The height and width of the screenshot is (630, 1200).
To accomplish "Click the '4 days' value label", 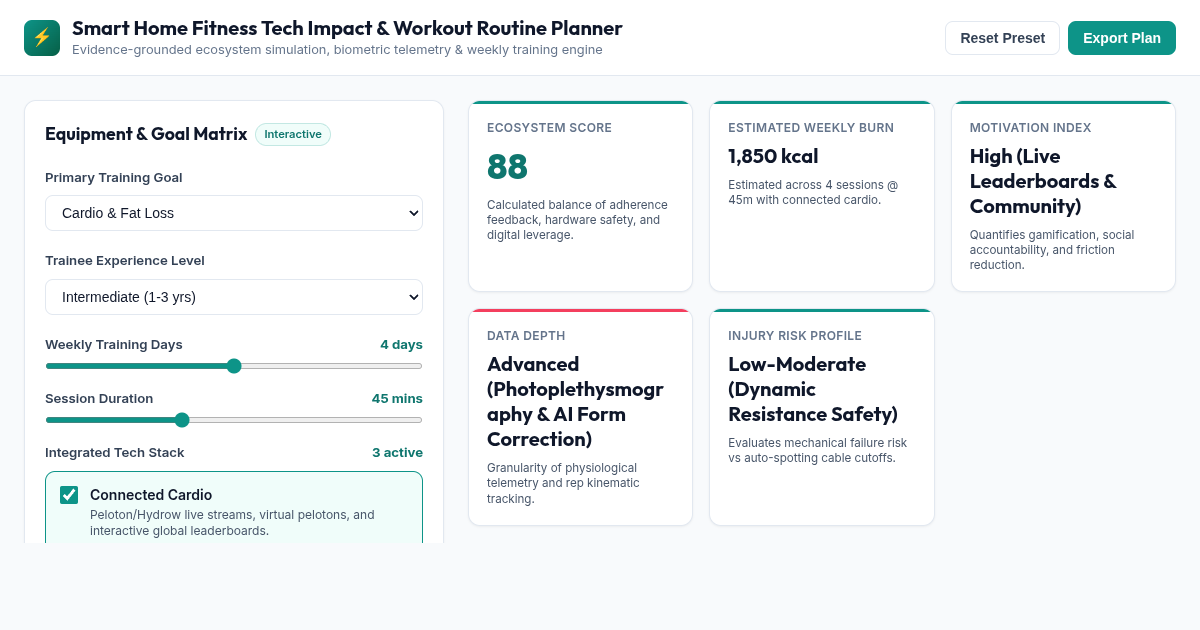I will [401, 344].
